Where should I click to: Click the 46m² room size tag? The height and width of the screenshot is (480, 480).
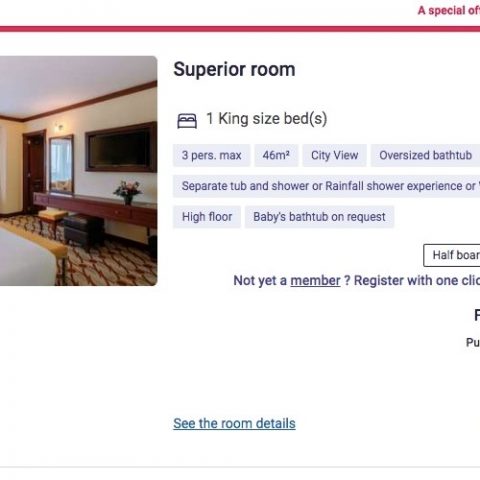click(276, 155)
